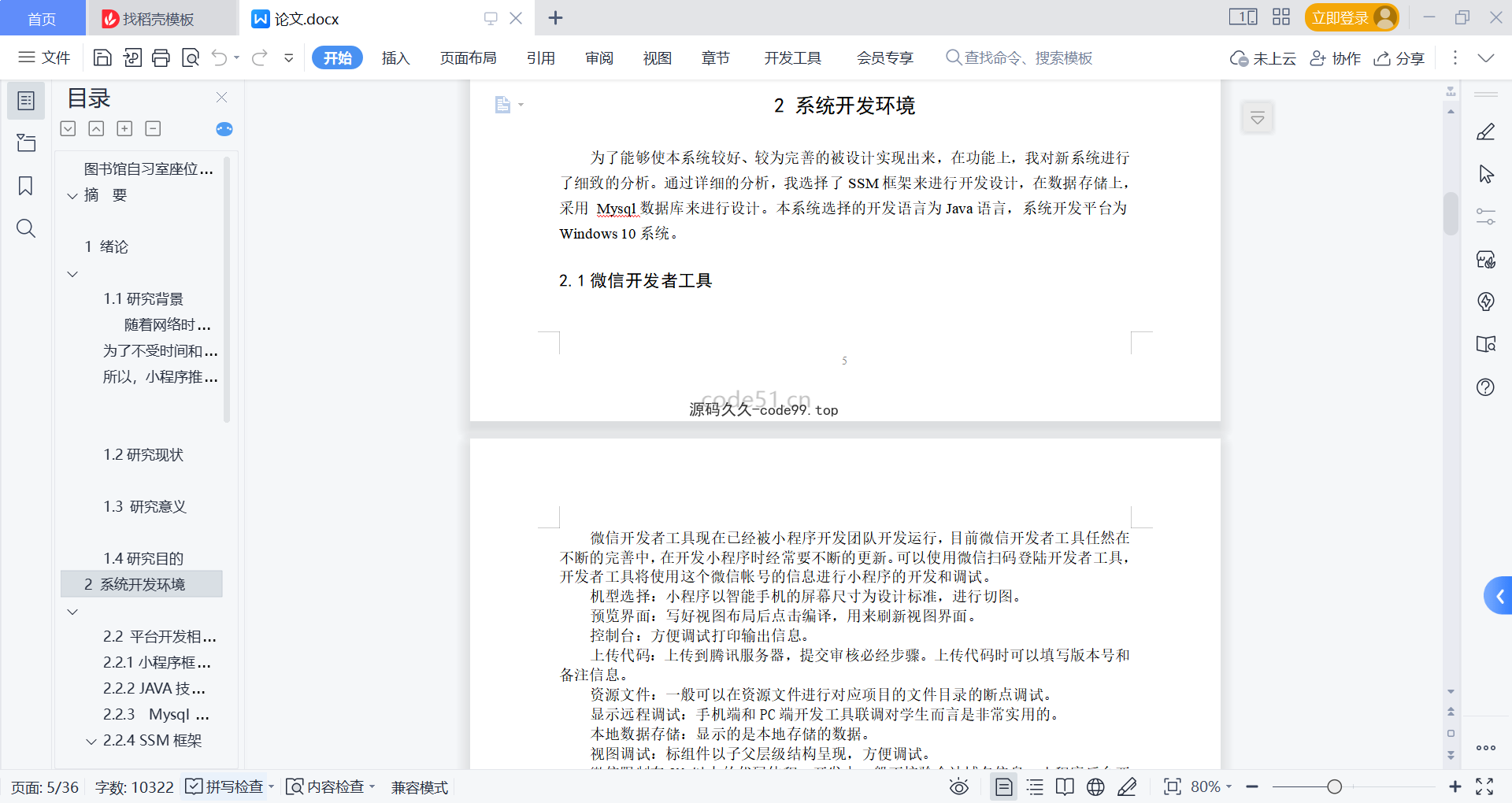
Task: Click the 查找命令、搜索模板 search field
Action: click(1019, 57)
